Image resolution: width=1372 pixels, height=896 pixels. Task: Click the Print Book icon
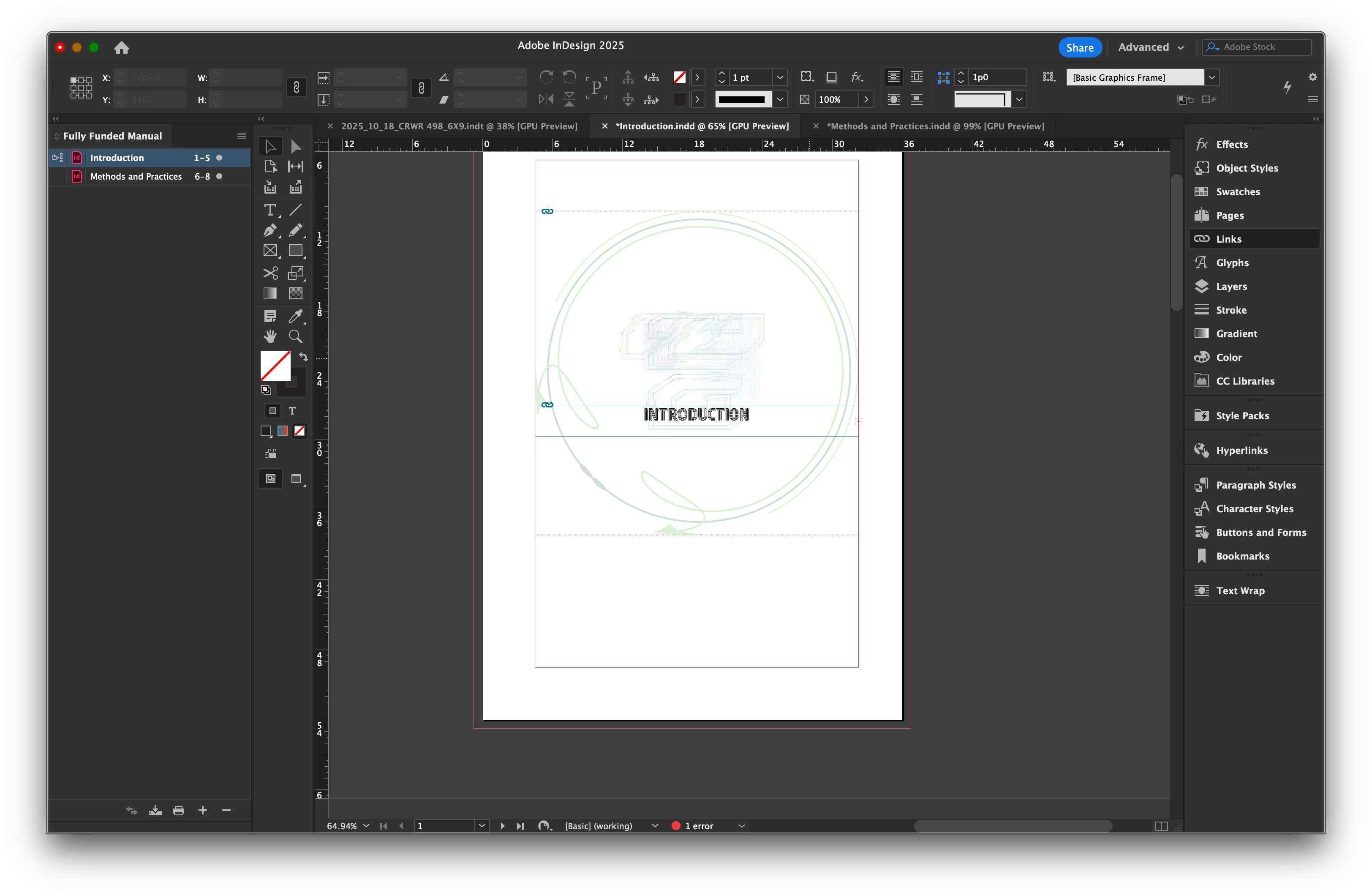(x=179, y=811)
